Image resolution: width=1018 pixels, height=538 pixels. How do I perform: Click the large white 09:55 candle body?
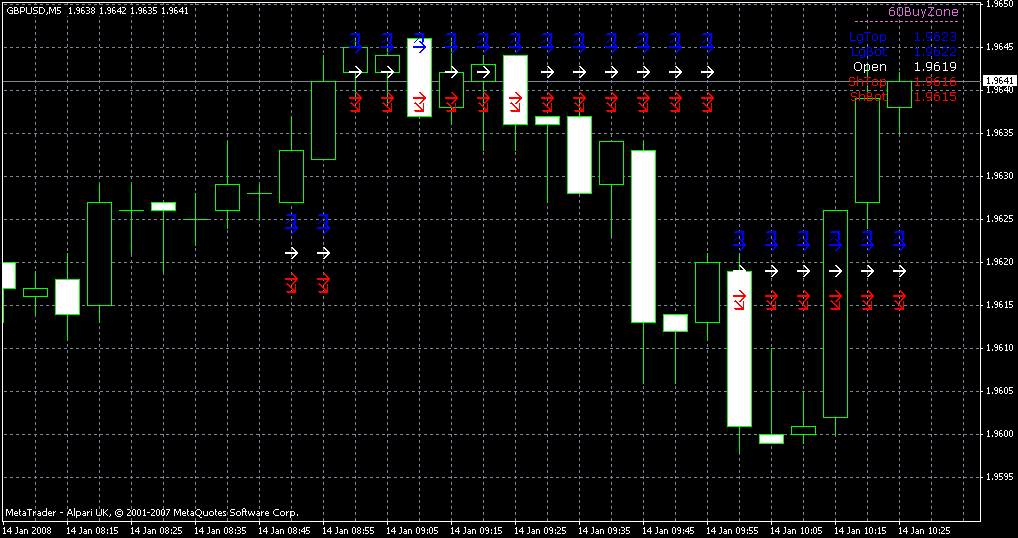coord(739,348)
